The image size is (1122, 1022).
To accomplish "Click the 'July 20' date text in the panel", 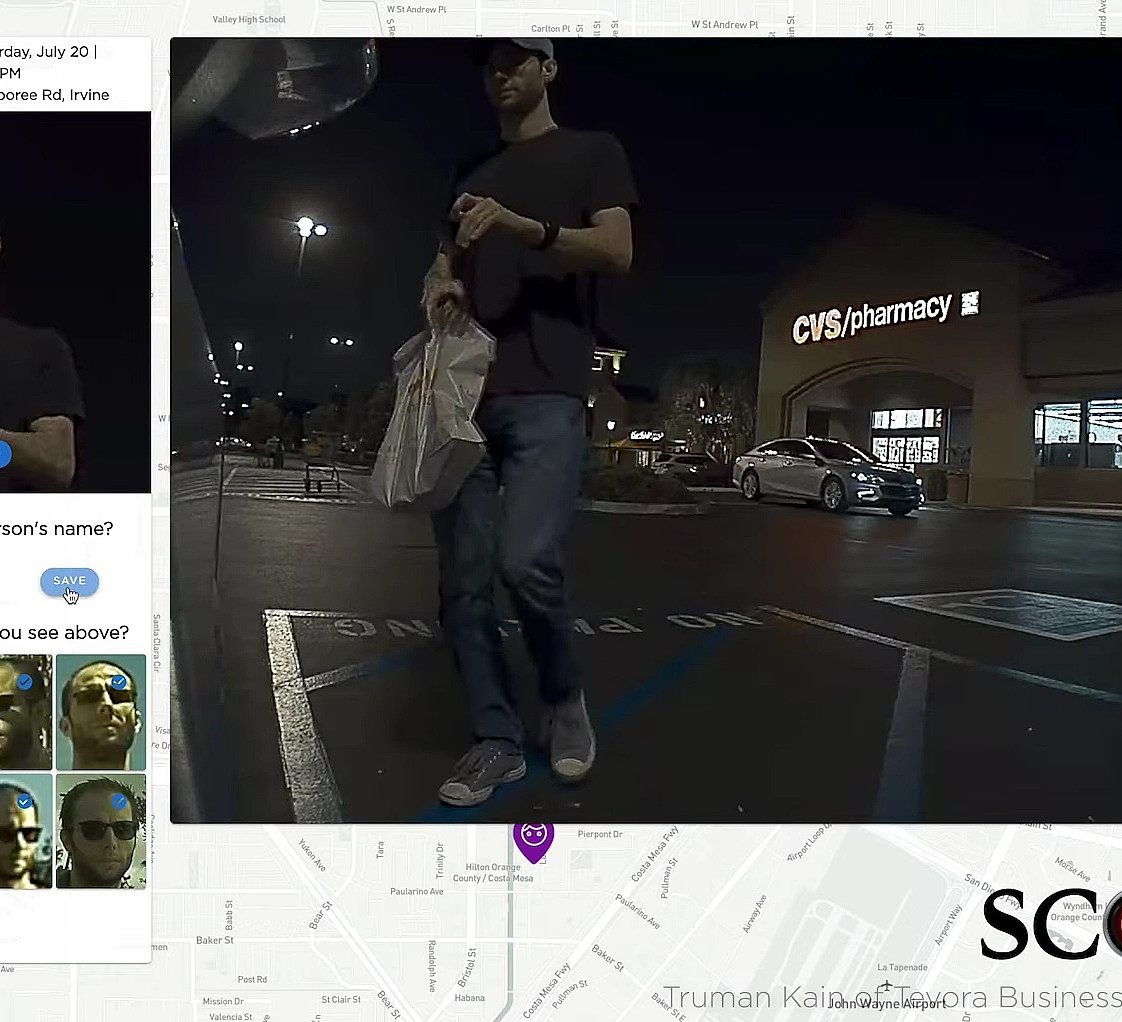I will click(x=62, y=52).
